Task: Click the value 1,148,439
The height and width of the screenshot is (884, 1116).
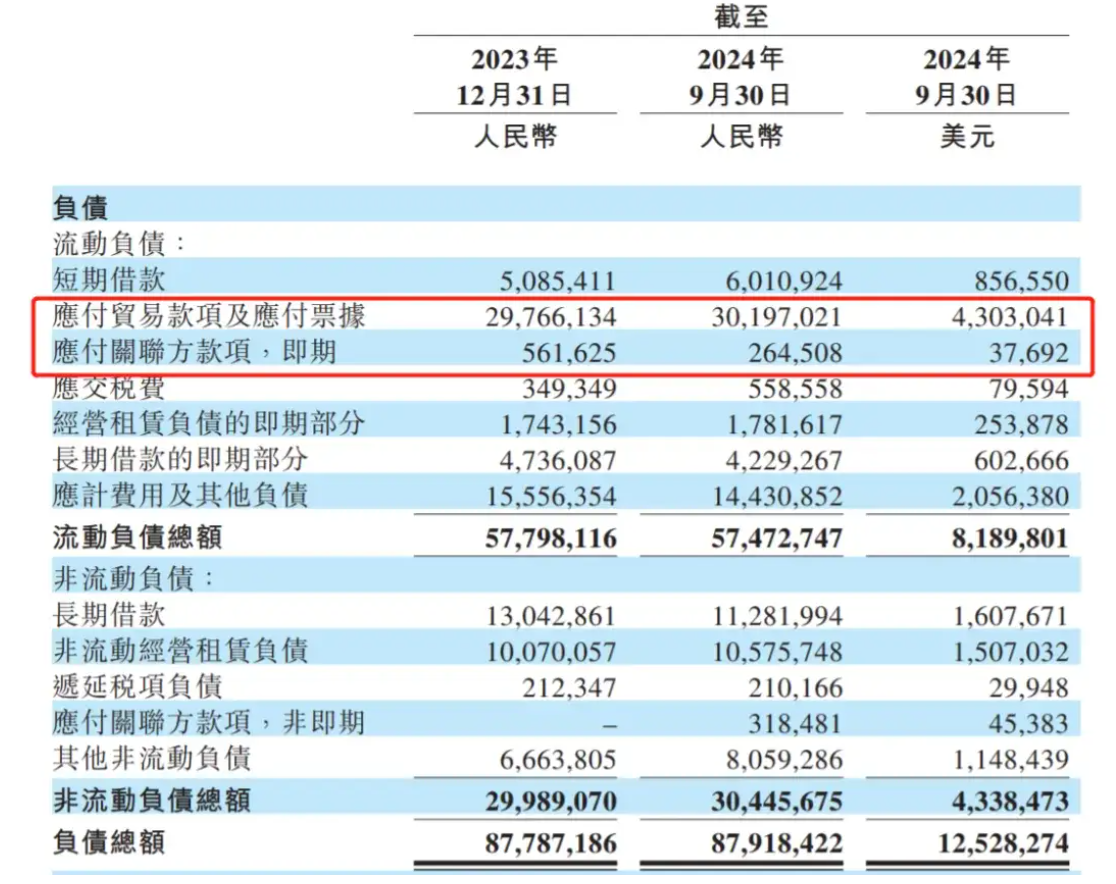Action: tap(1010, 760)
